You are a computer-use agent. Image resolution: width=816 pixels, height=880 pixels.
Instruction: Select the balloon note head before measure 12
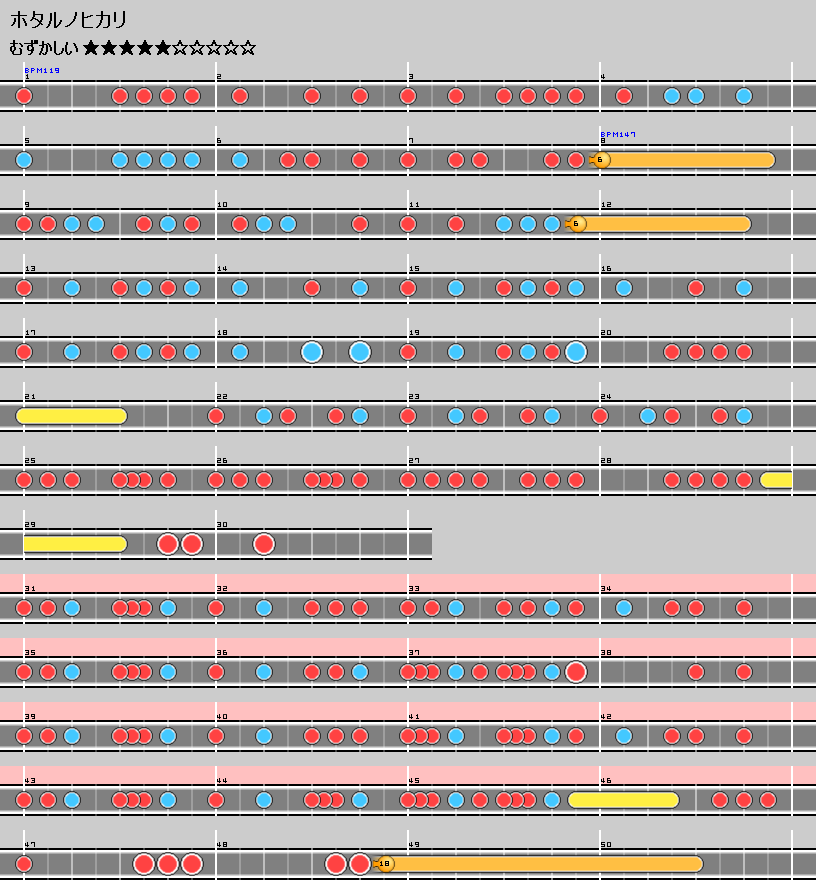point(576,224)
